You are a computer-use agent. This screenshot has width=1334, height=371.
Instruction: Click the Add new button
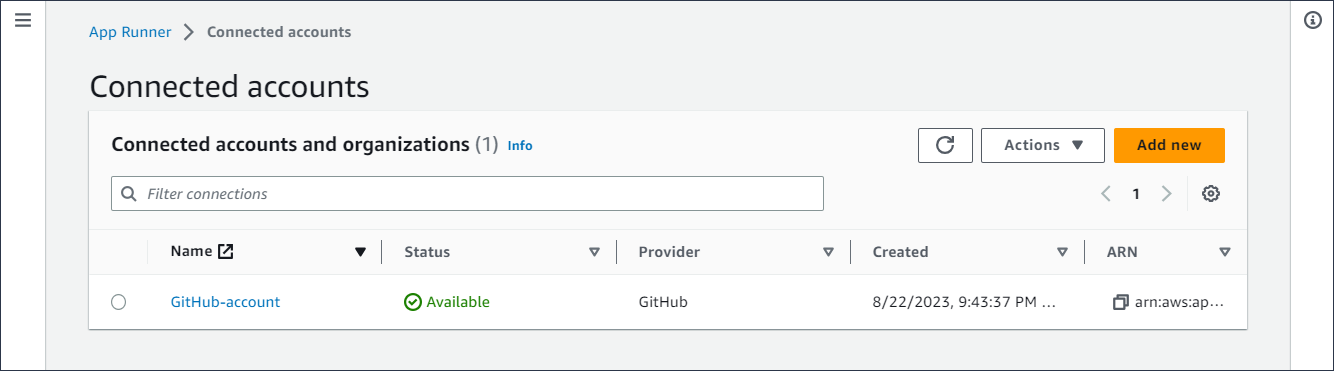[x=1169, y=145]
